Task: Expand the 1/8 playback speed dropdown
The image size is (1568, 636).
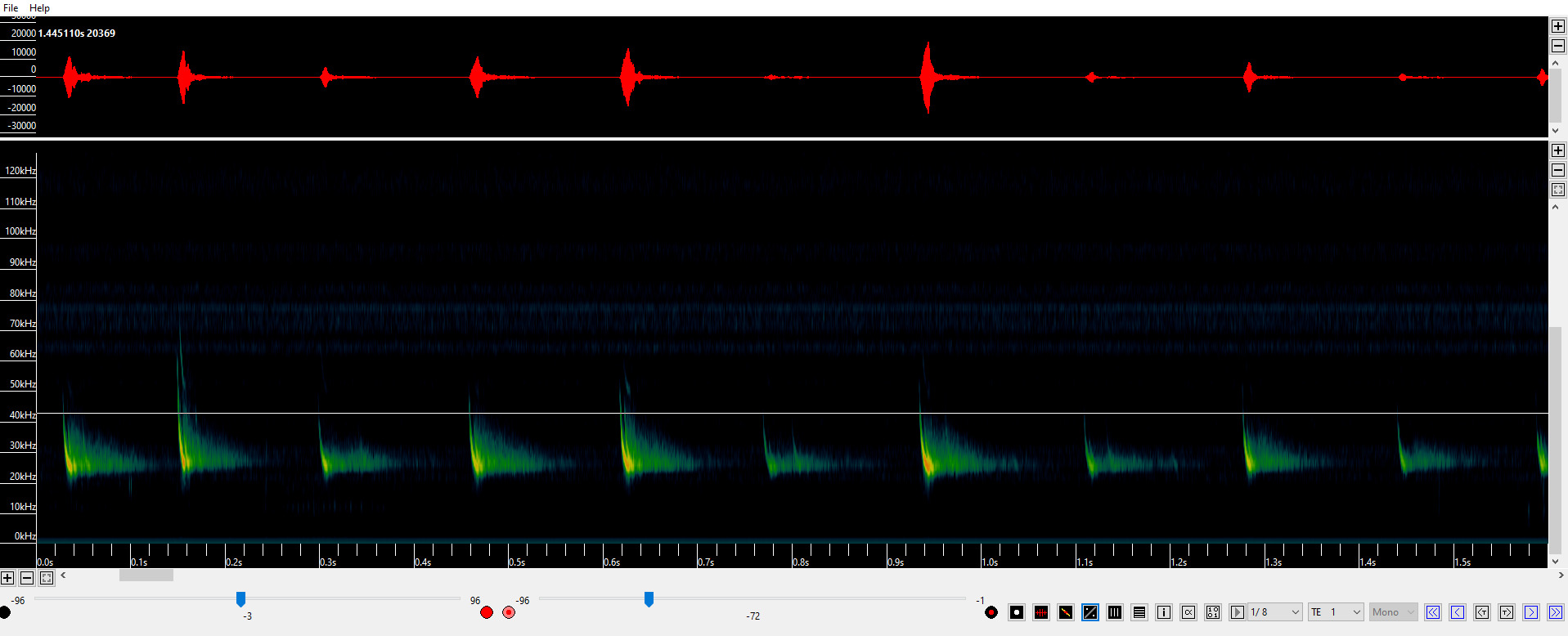Action: coord(1295,612)
